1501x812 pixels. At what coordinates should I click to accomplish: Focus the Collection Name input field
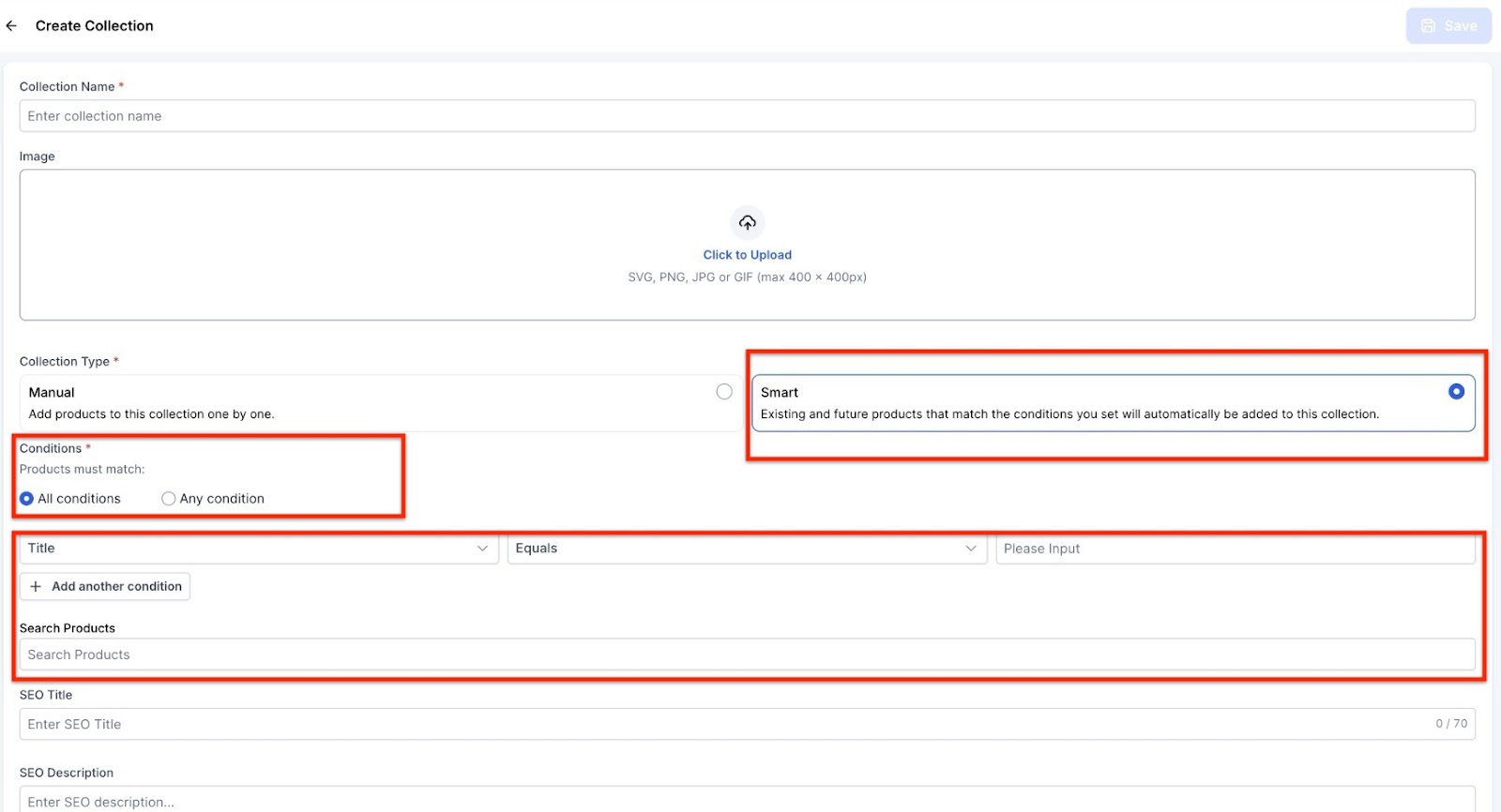coord(747,116)
